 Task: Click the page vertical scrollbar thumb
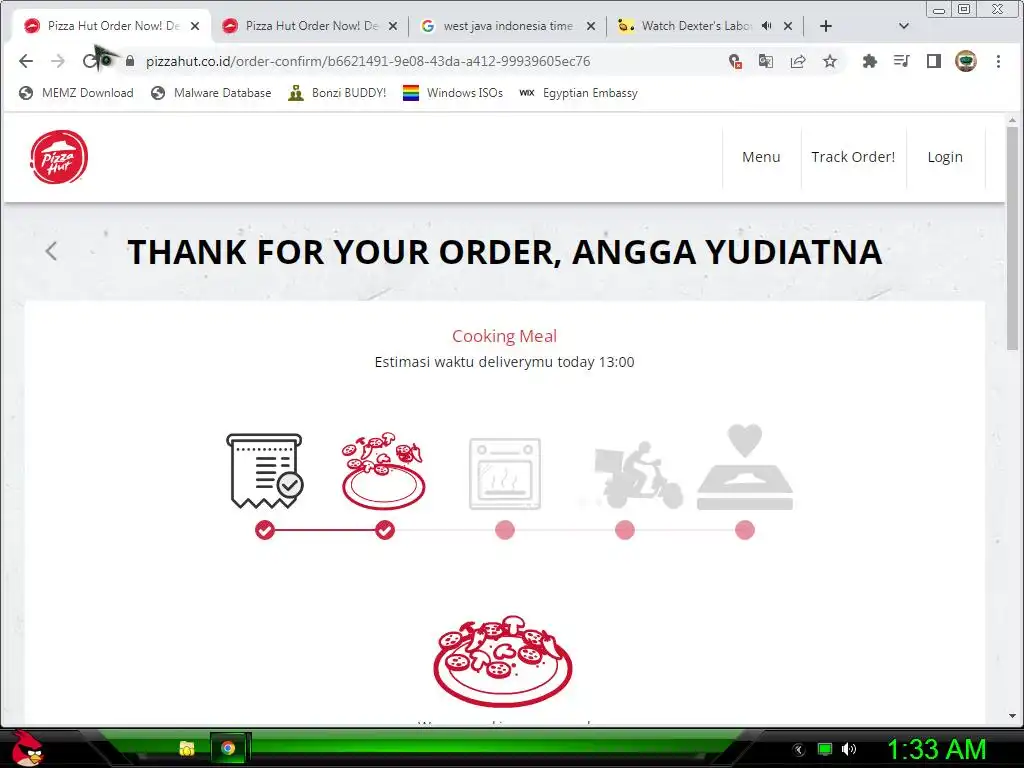(x=1012, y=238)
